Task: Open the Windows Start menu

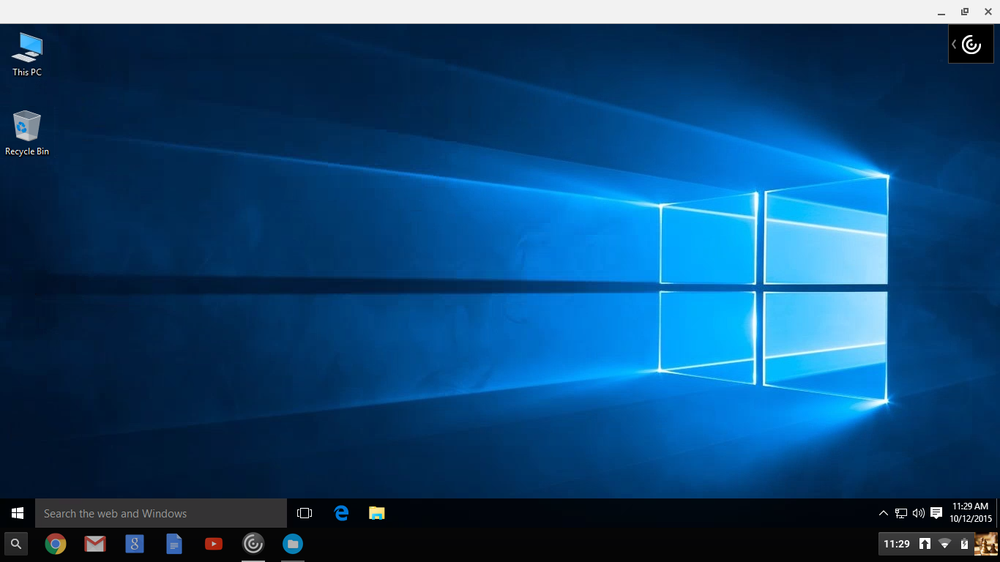Action: (17, 513)
